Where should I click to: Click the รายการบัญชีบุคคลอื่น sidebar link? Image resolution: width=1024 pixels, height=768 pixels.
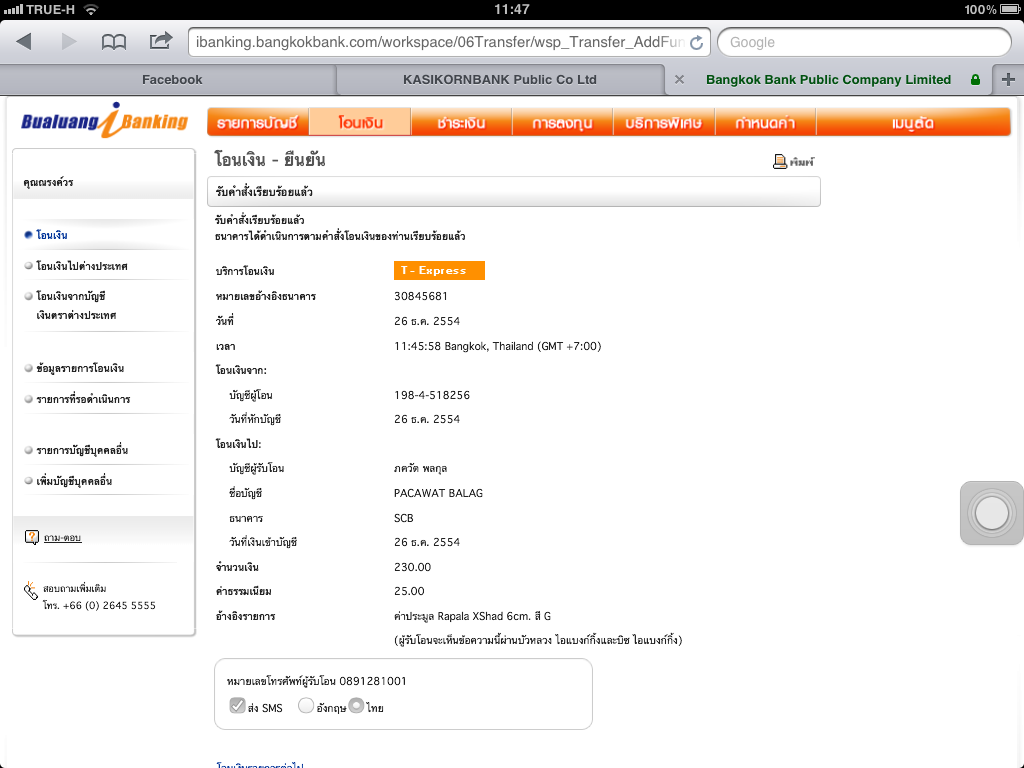click(x=82, y=450)
